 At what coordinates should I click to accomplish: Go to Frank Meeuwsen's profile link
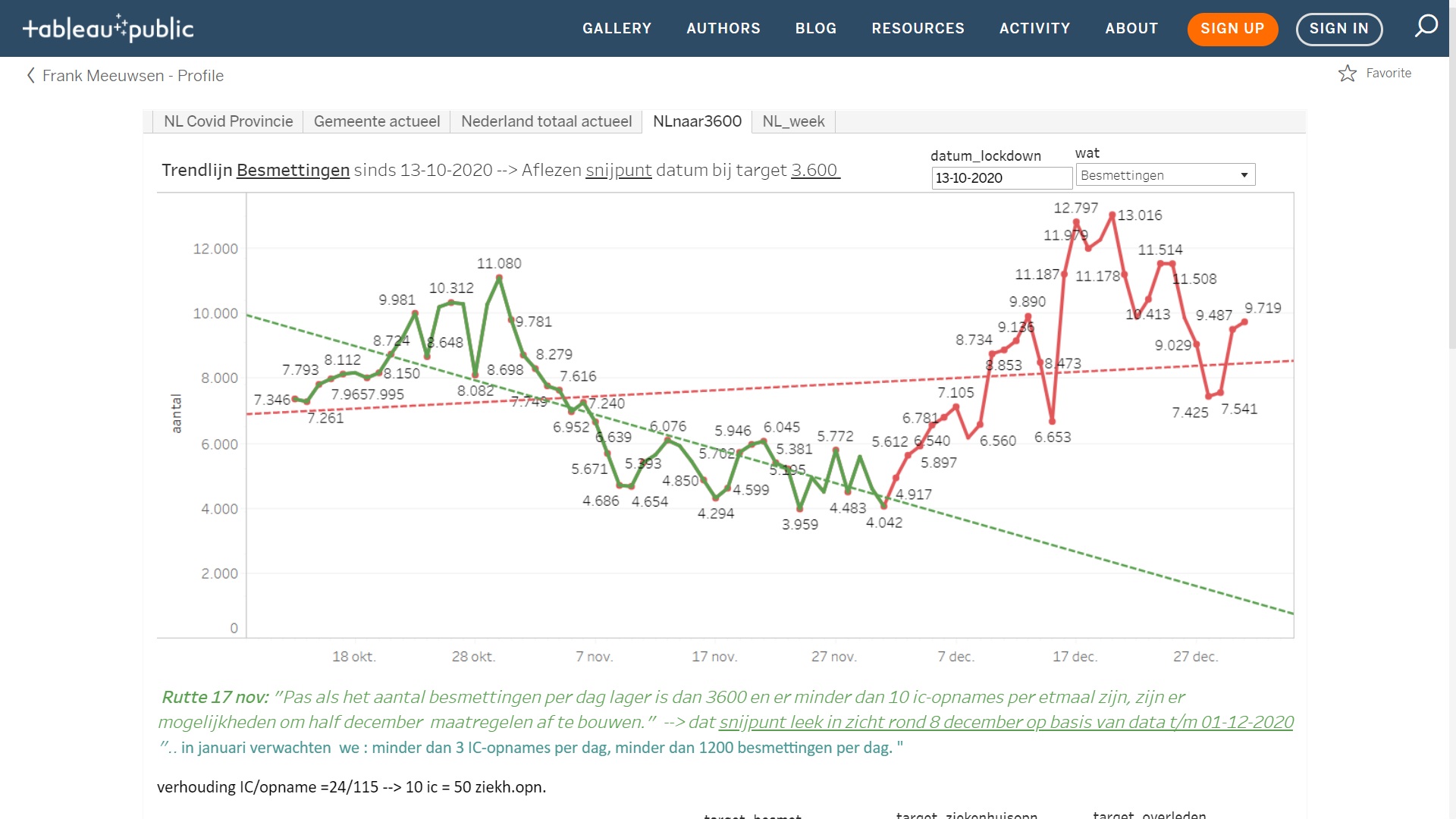tap(133, 76)
